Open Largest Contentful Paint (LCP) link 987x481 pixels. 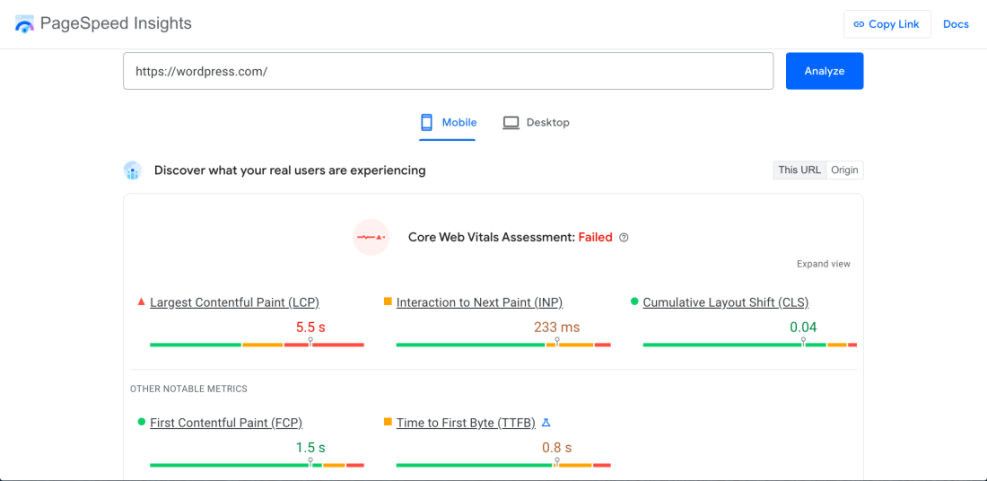[235, 302]
